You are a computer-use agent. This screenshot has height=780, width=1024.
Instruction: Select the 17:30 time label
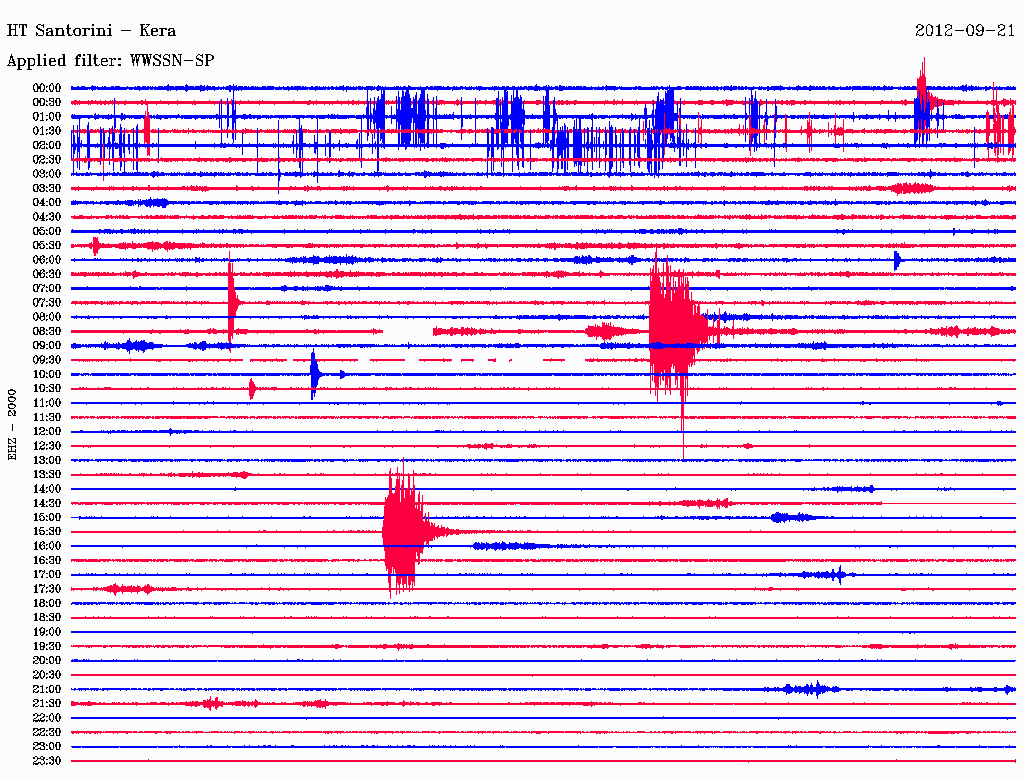point(47,589)
